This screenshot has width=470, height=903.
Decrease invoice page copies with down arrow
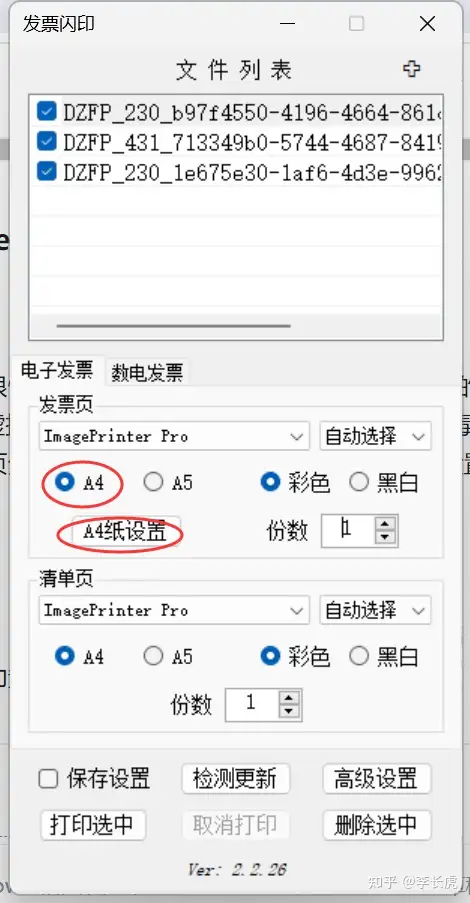[385, 537]
